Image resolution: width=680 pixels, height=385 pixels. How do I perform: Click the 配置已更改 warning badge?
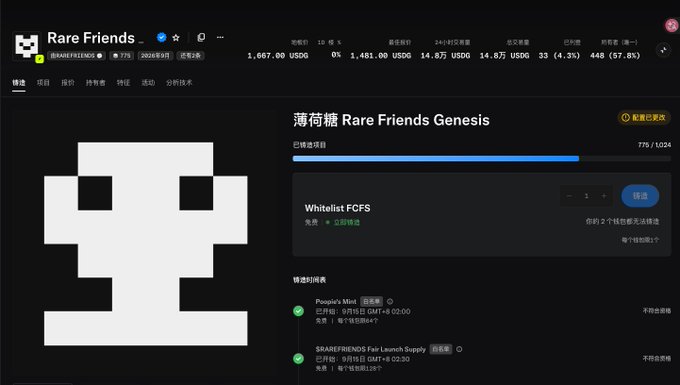pos(644,117)
